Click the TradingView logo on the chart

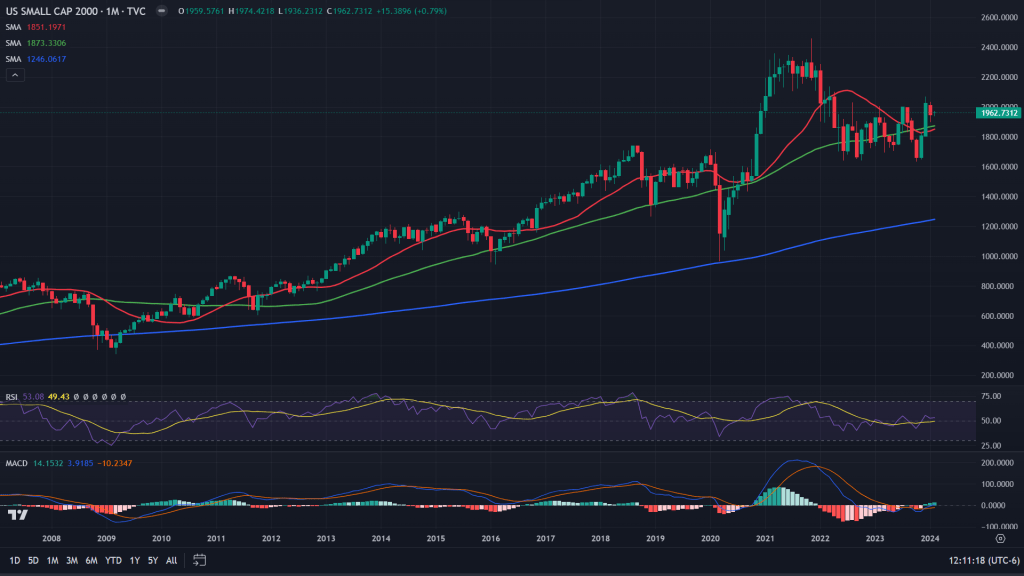pos(16,515)
